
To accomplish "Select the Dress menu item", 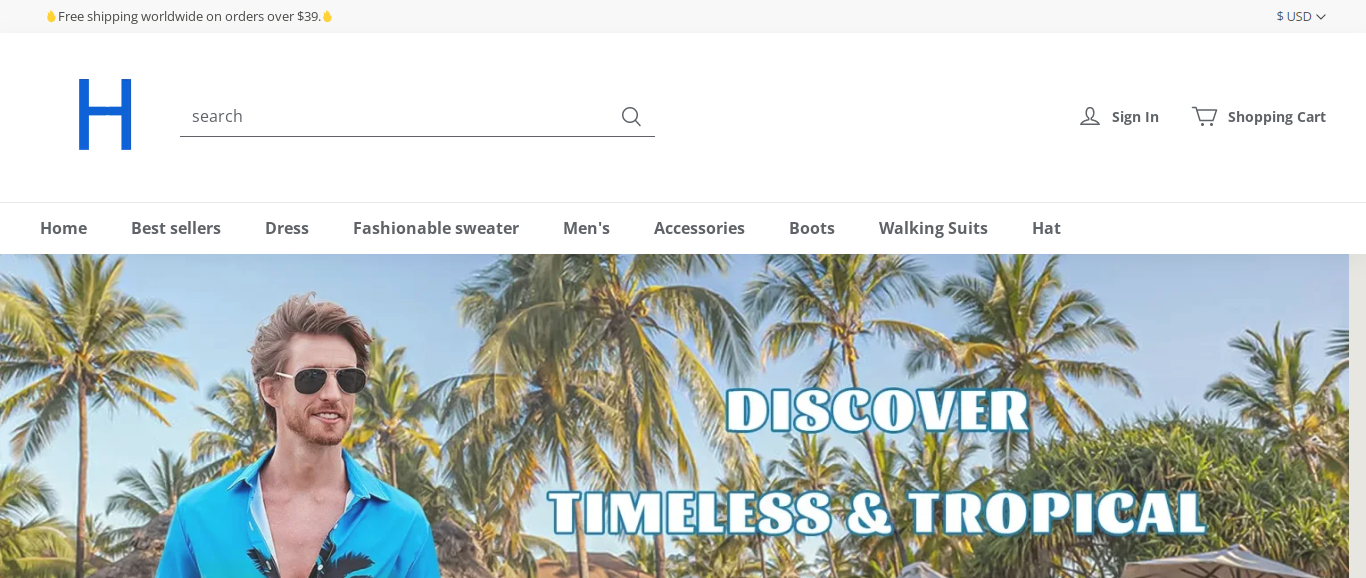I will 287,228.
